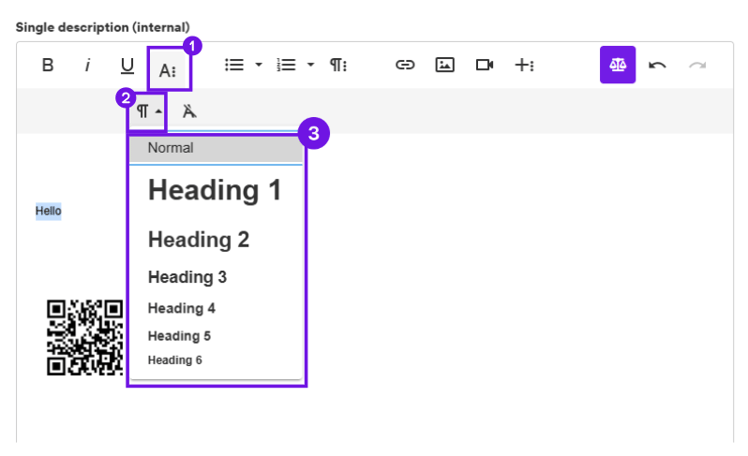Toggle bold formatting
The height and width of the screenshot is (456, 748).
tap(47, 65)
